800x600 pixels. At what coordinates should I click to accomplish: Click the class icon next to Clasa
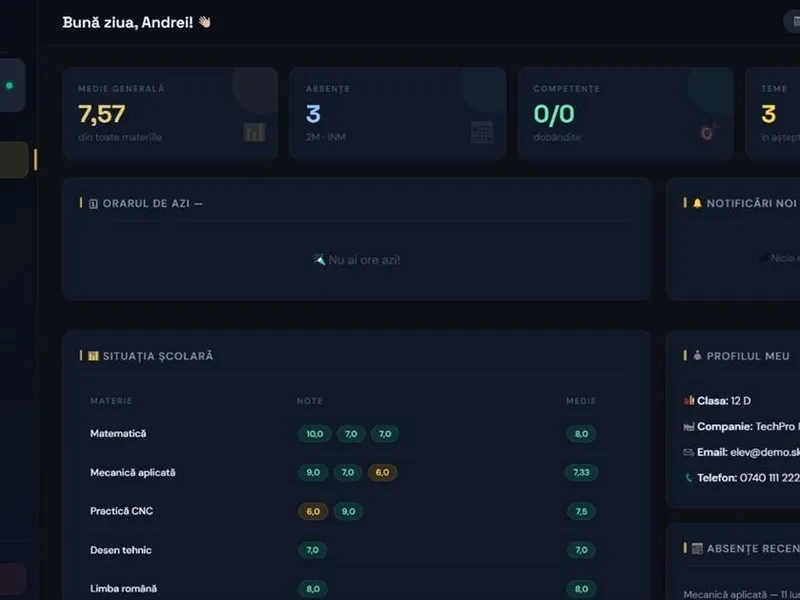(x=689, y=401)
